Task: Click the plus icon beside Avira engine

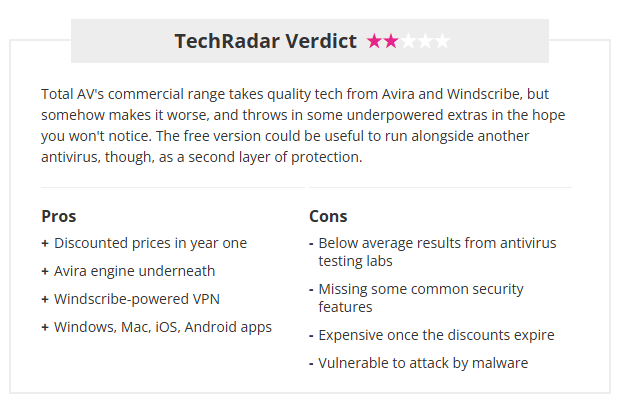Action: [x=45, y=271]
